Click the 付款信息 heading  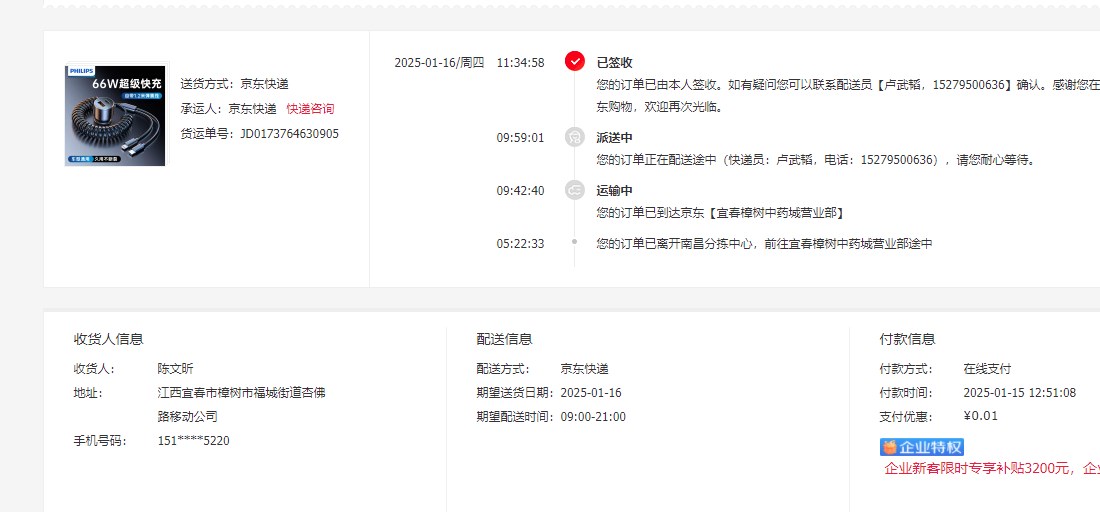pos(908,339)
